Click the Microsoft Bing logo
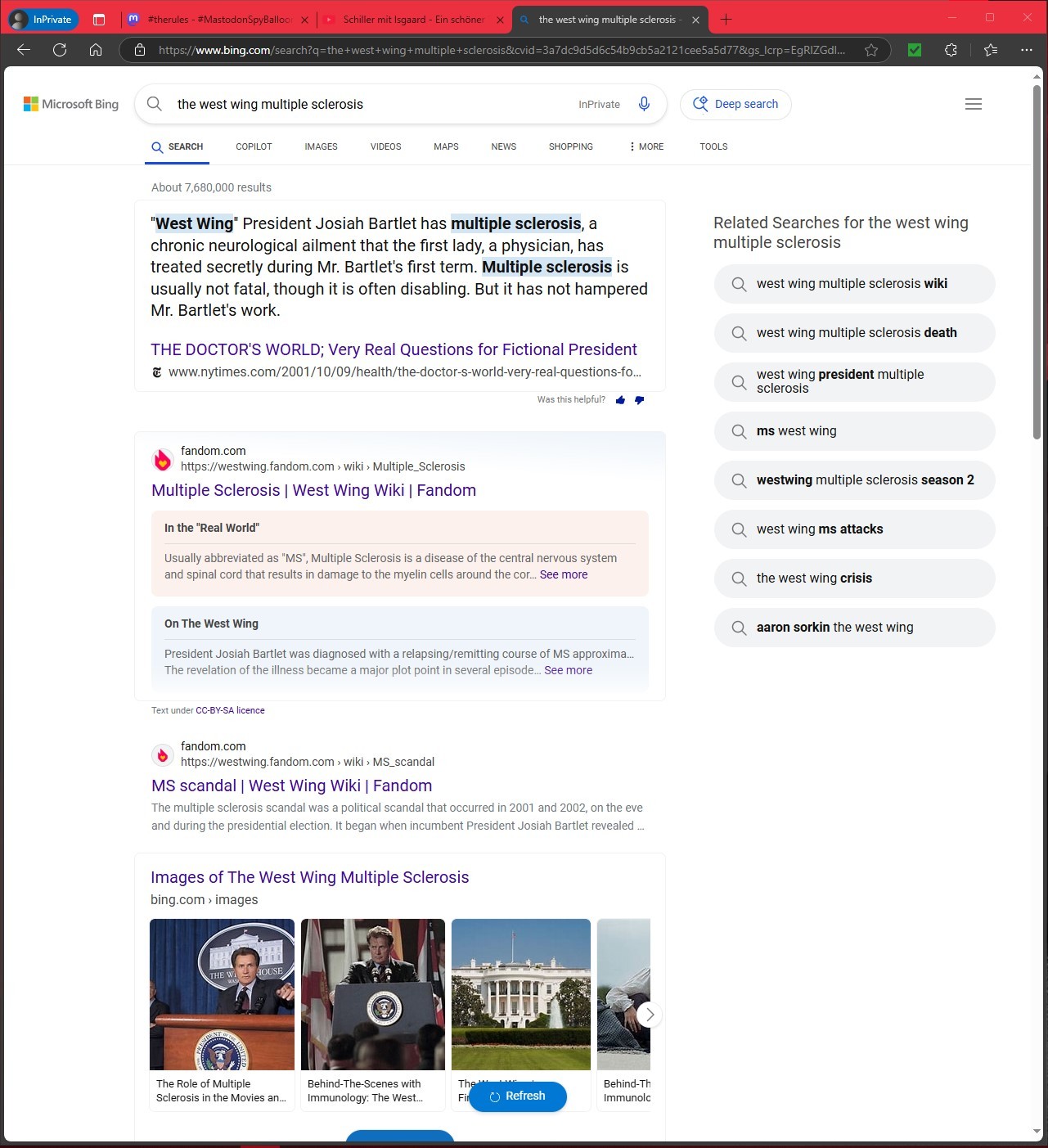Image resolution: width=1048 pixels, height=1148 pixels. 71,104
